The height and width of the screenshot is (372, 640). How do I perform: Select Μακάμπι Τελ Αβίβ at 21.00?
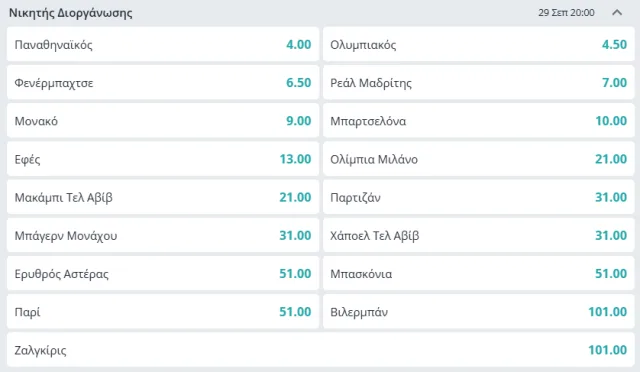pyautogui.click(x=163, y=197)
